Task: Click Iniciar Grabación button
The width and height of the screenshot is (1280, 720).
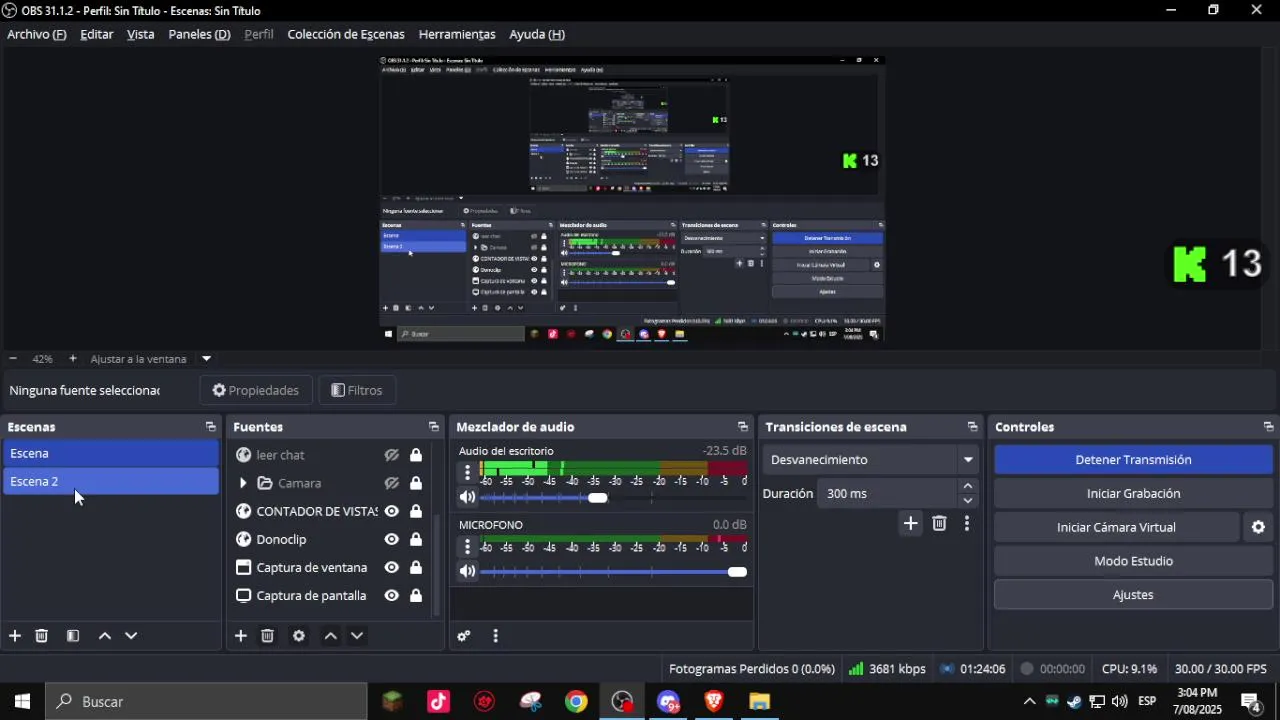Action: [x=1133, y=493]
